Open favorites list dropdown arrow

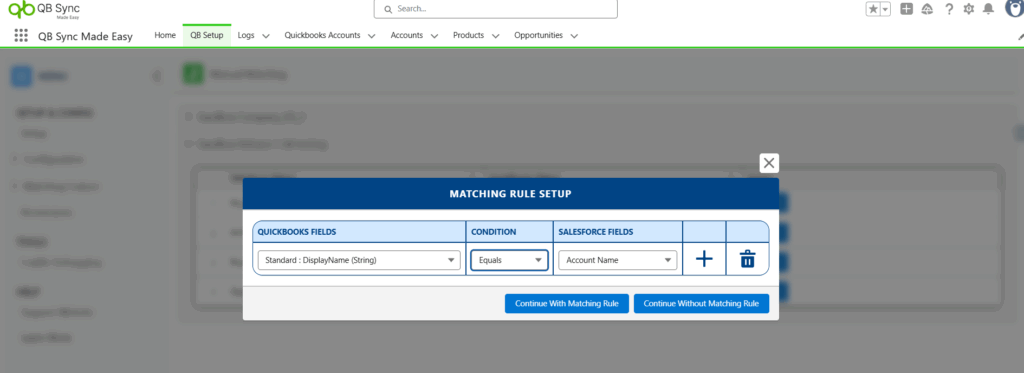(886, 8)
